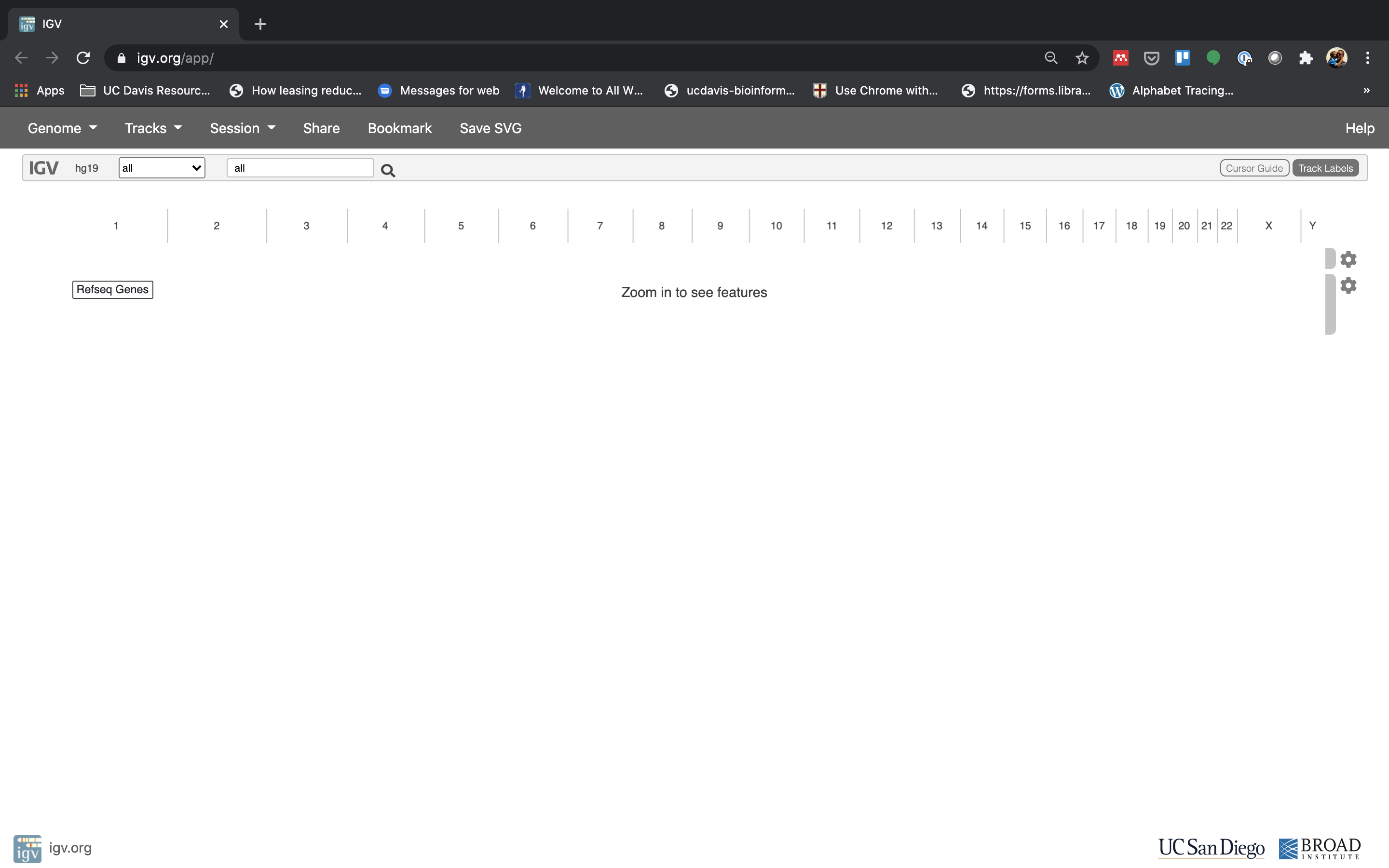Click the Pocket extension icon in toolbar

(x=1151, y=57)
